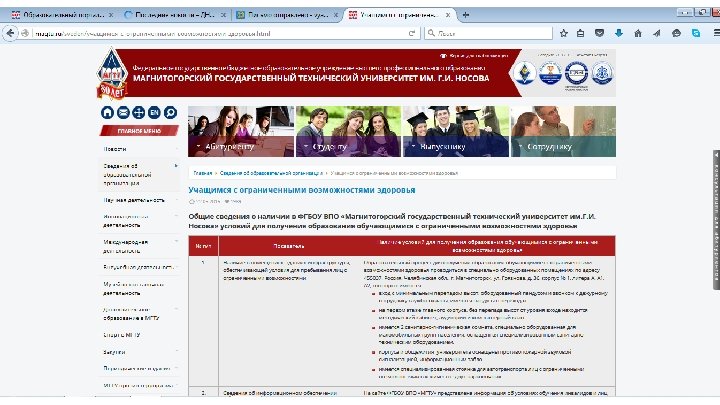Click the paper plane send icon
720x405 pixels.
[x=657, y=33]
